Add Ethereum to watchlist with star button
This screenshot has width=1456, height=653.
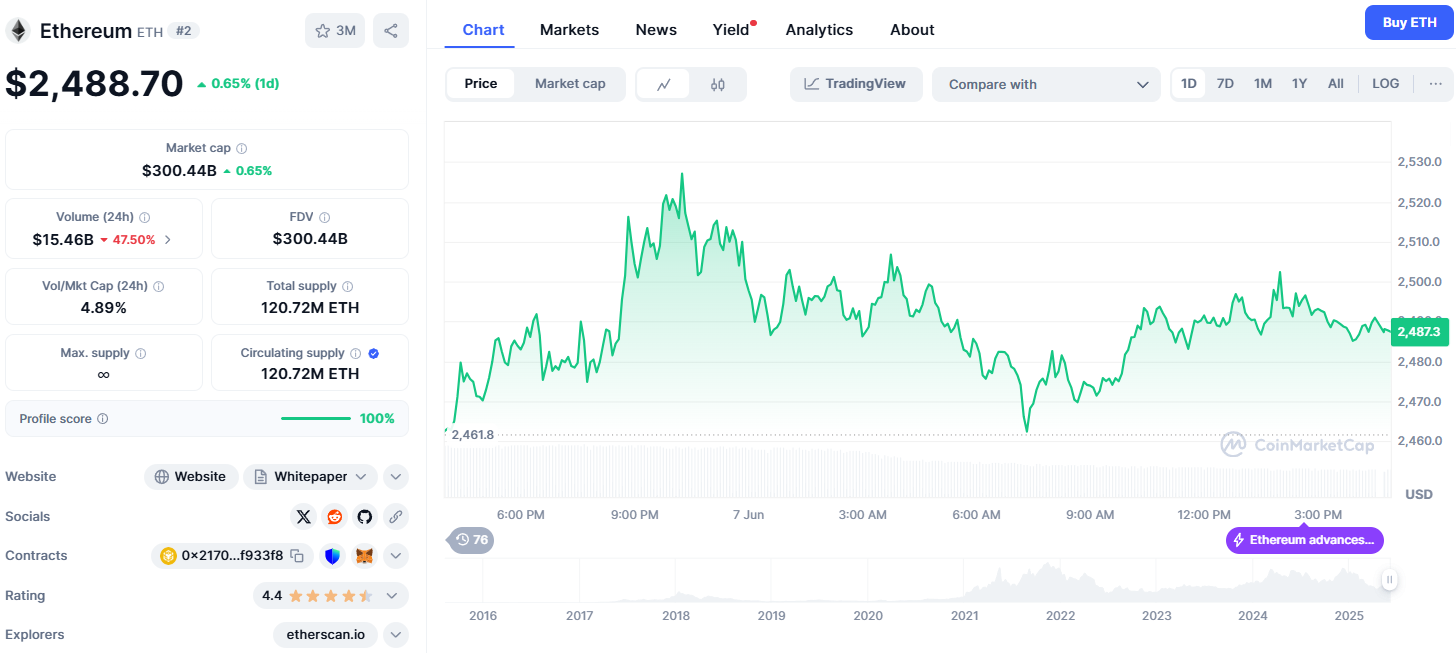coord(335,31)
